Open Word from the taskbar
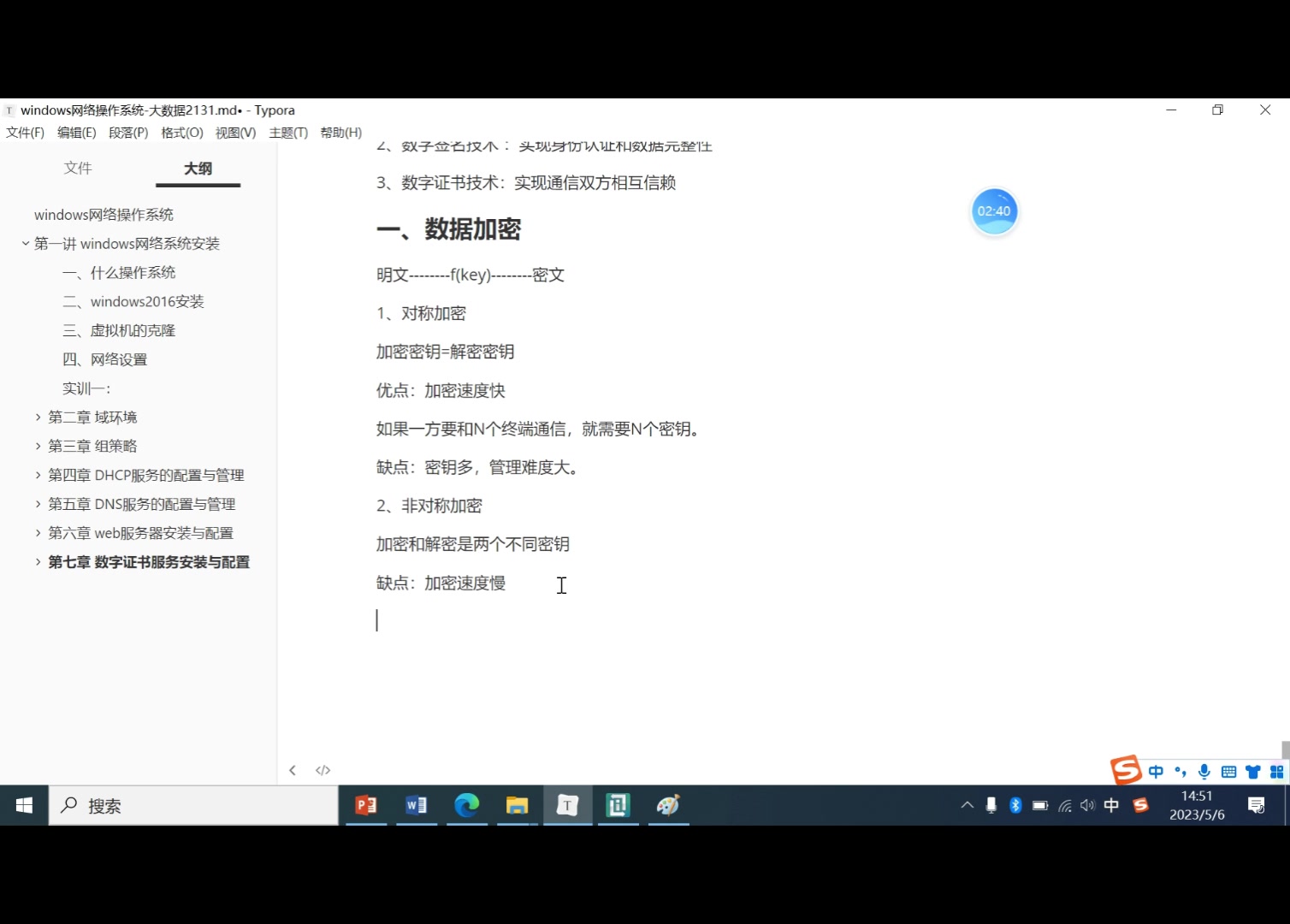The height and width of the screenshot is (924, 1290). [x=417, y=805]
